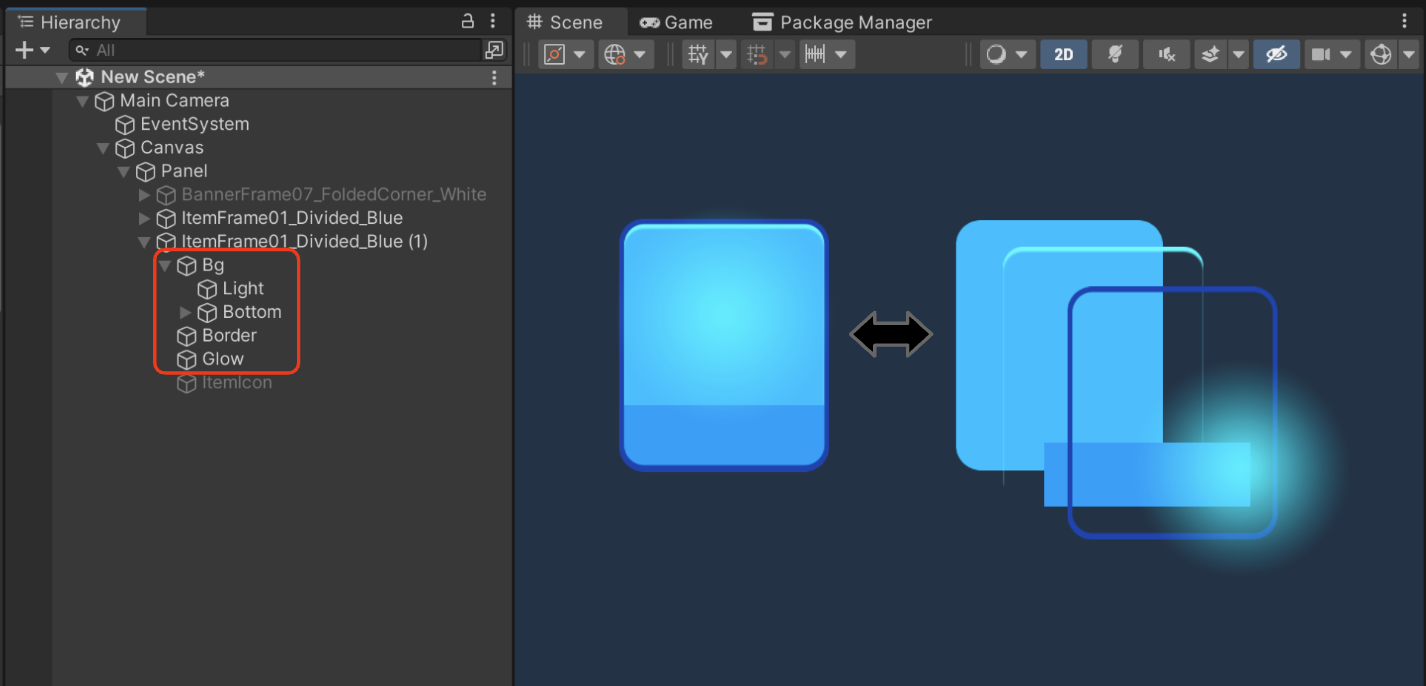Open the scene Gizmos sphere icon
The height and width of the screenshot is (686, 1426).
(x=1381, y=55)
